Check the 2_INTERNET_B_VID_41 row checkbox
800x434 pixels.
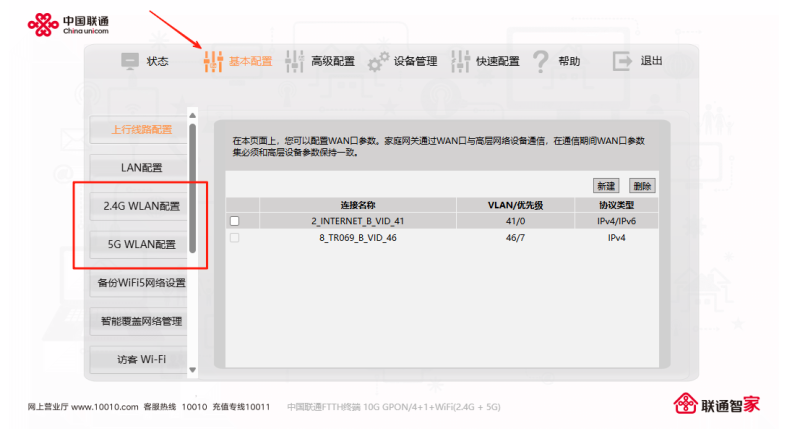(x=235, y=221)
